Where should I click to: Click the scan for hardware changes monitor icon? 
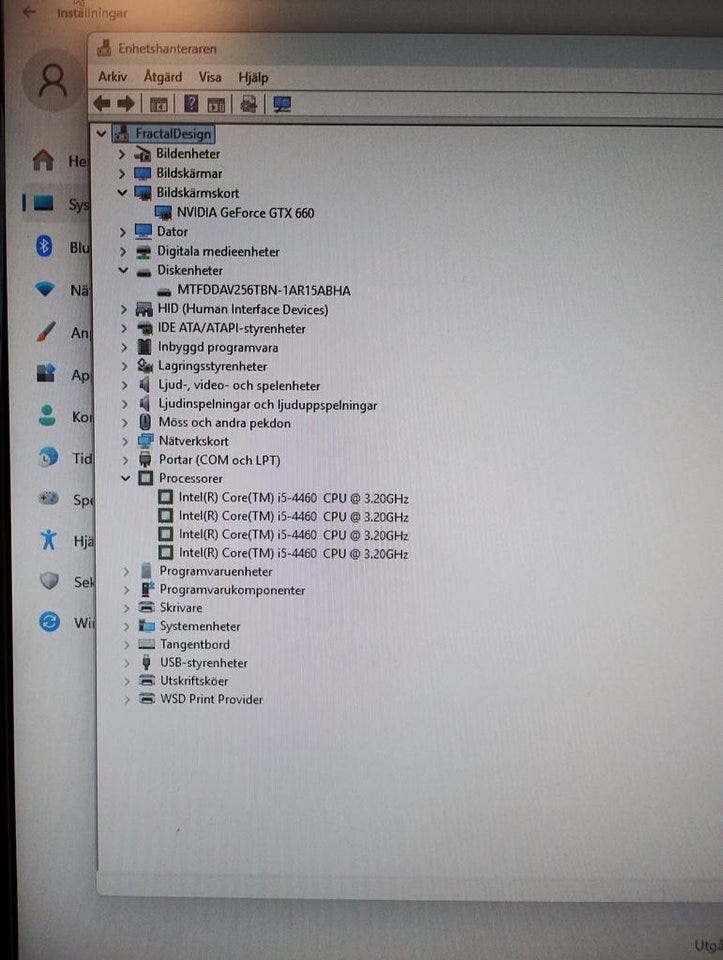[x=282, y=105]
